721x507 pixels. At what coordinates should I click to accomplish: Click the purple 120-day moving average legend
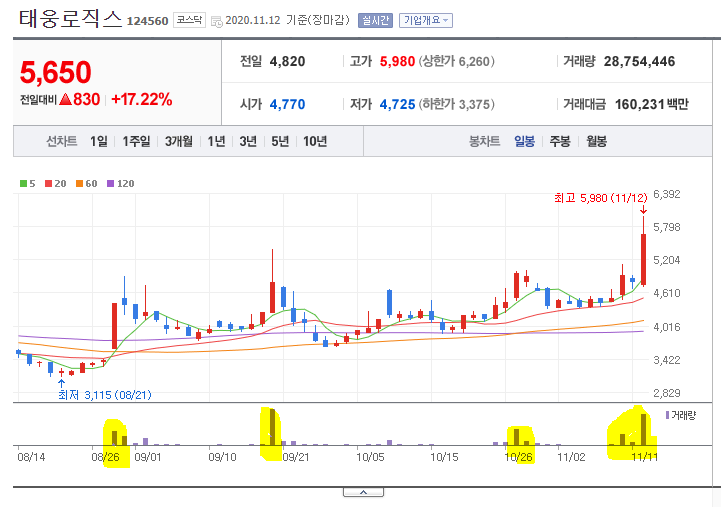click(x=120, y=183)
